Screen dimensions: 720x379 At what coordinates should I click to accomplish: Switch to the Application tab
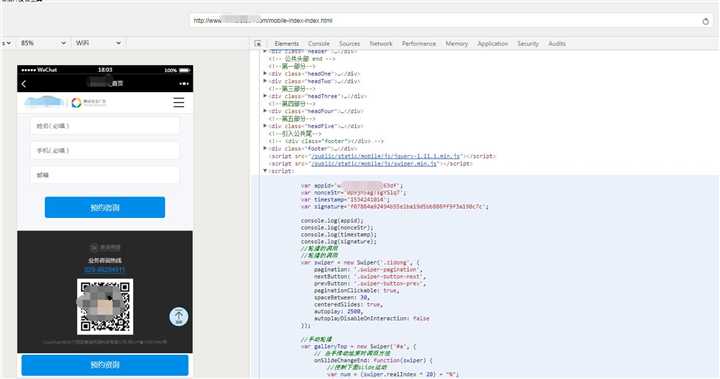(x=492, y=44)
